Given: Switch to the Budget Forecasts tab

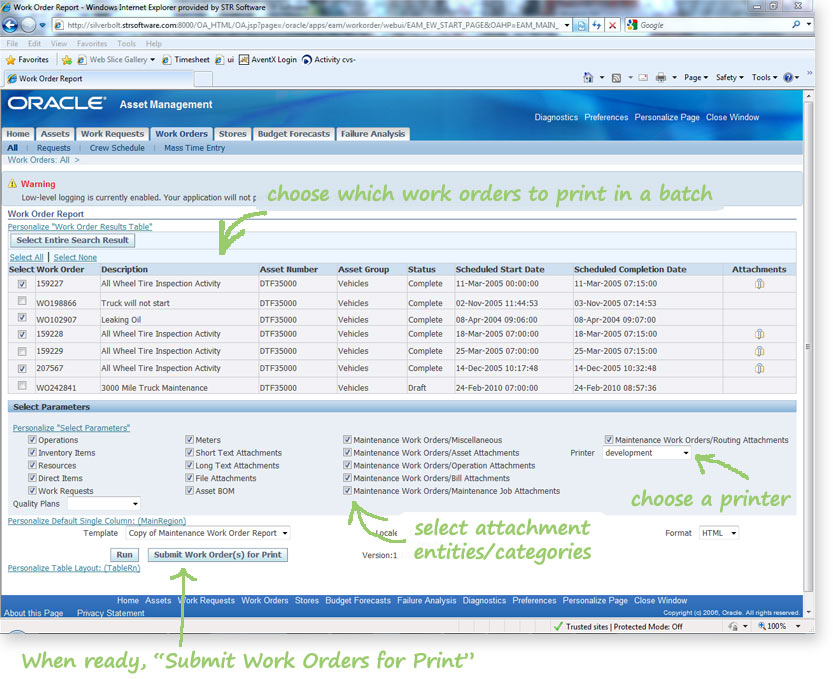Looking at the screenshot, I should point(294,134).
